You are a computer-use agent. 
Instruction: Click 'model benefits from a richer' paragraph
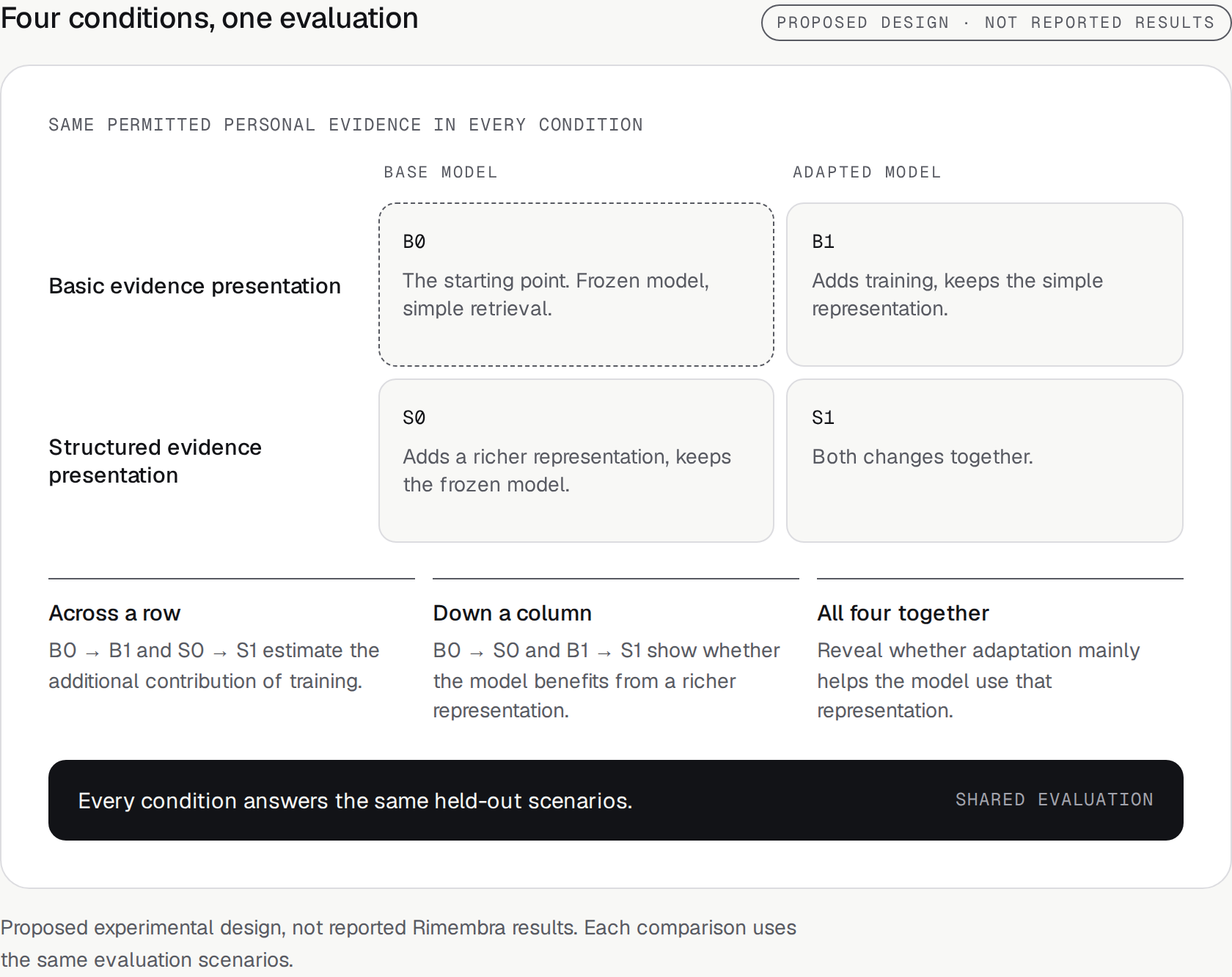[x=606, y=681]
